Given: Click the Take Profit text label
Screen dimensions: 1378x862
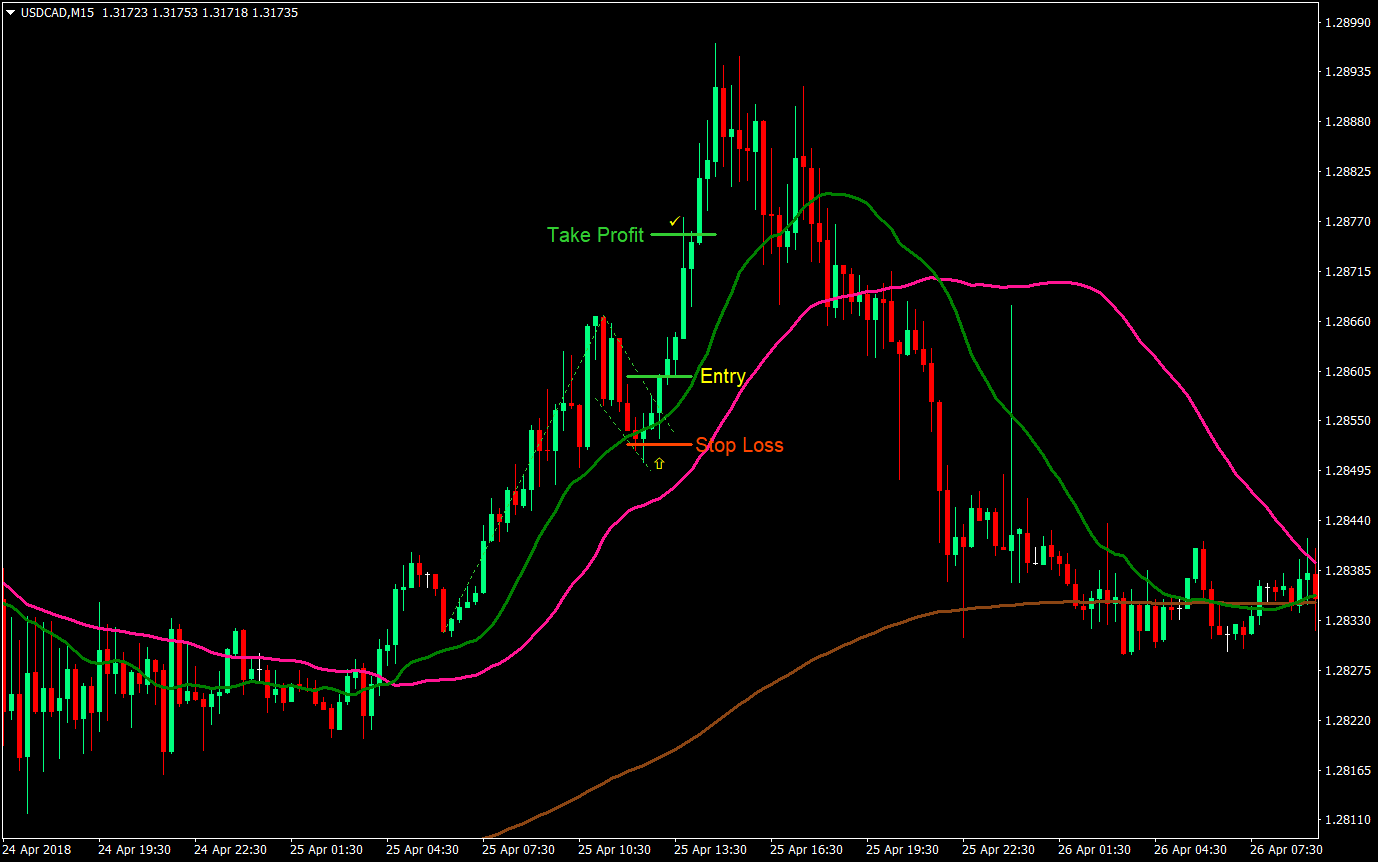Looking at the screenshot, I should coord(595,235).
